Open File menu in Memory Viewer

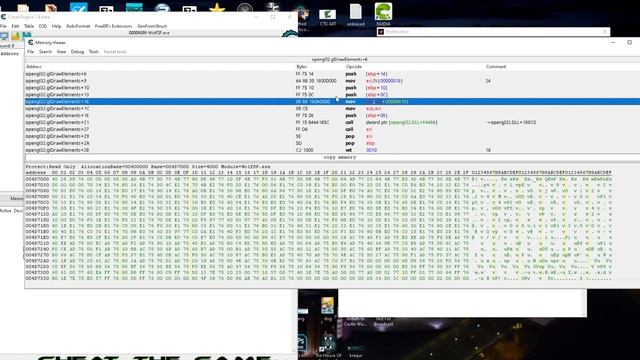[31, 52]
